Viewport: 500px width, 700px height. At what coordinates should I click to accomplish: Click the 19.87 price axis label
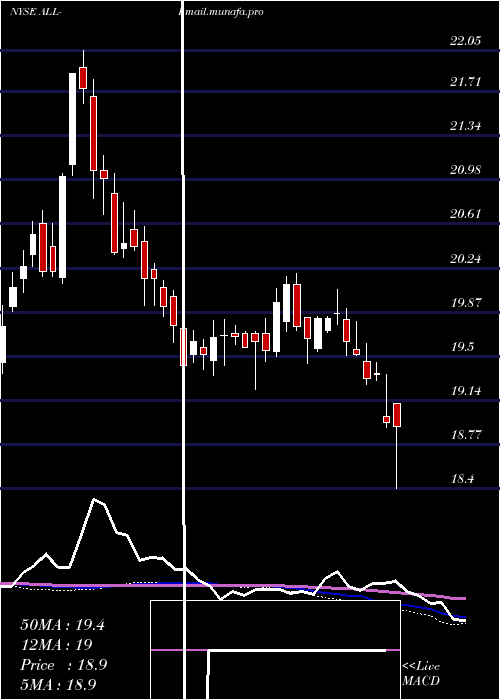click(x=467, y=303)
